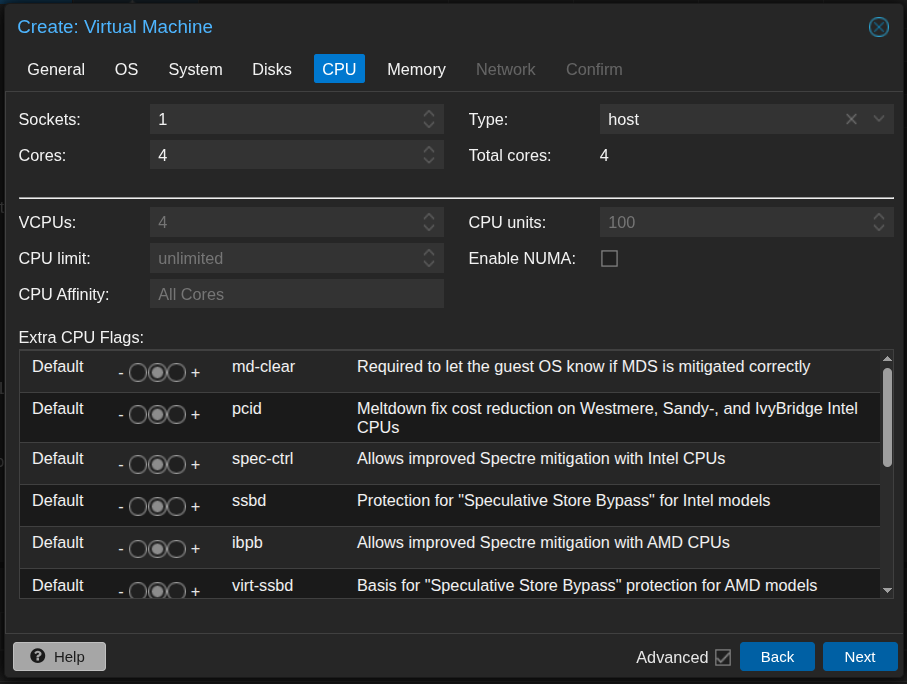907x684 pixels.
Task: Decrease the Cores value with down arrow
Action: point(429,161)
